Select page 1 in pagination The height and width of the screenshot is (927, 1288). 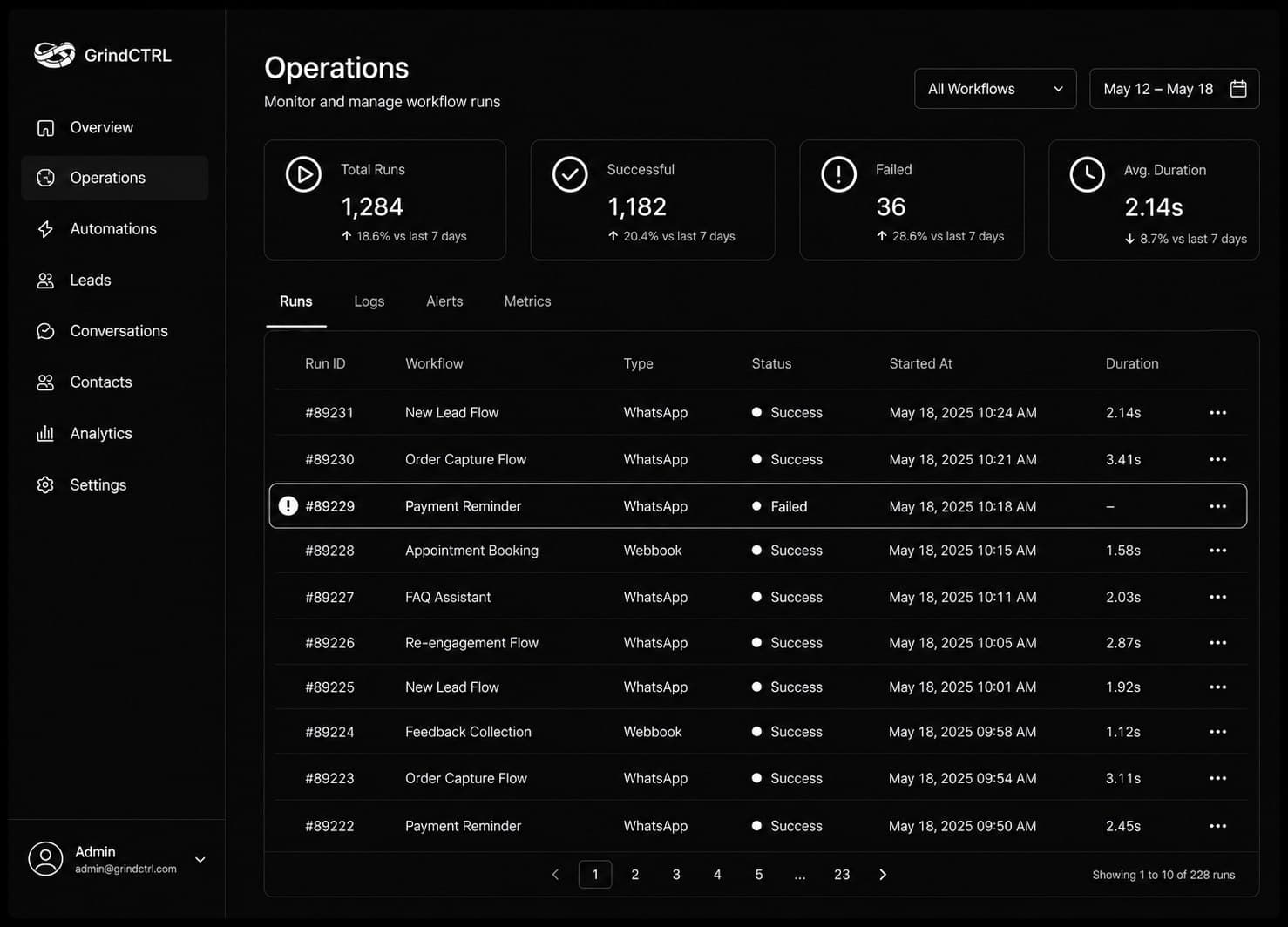pos(595,875)
